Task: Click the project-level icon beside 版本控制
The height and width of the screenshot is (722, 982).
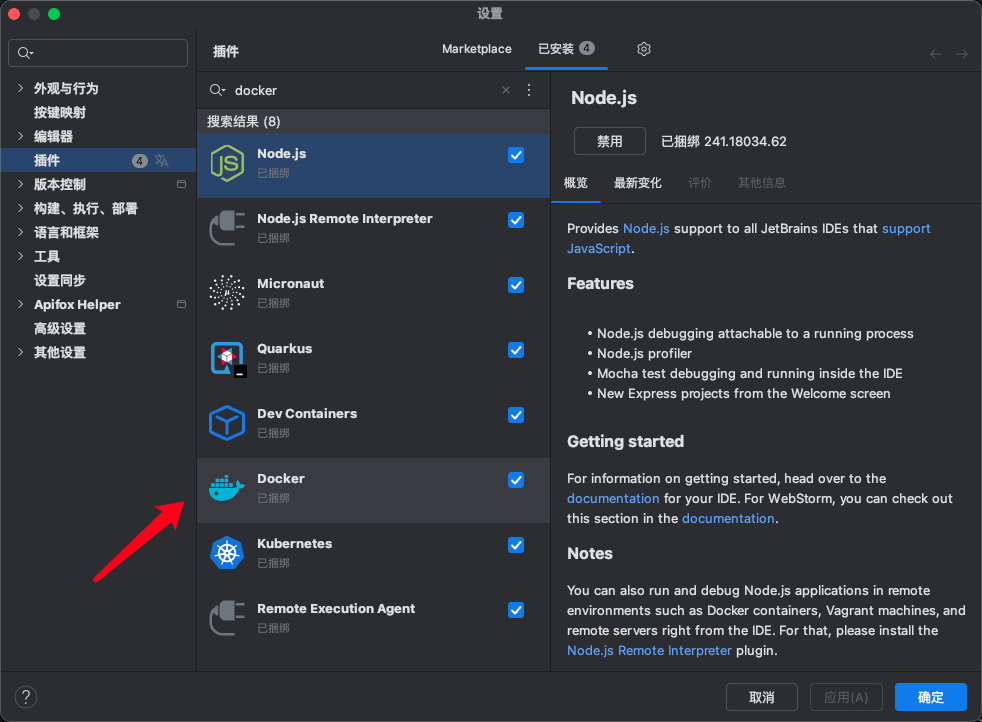Action: 182,184
